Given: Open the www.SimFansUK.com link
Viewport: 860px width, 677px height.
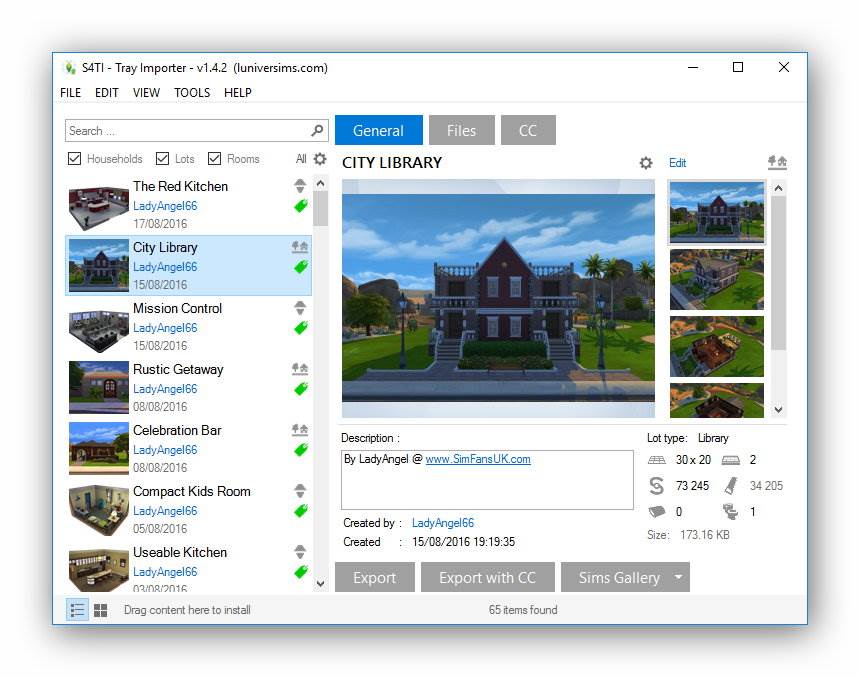Looking at the screenshot, I should point(478,459).
